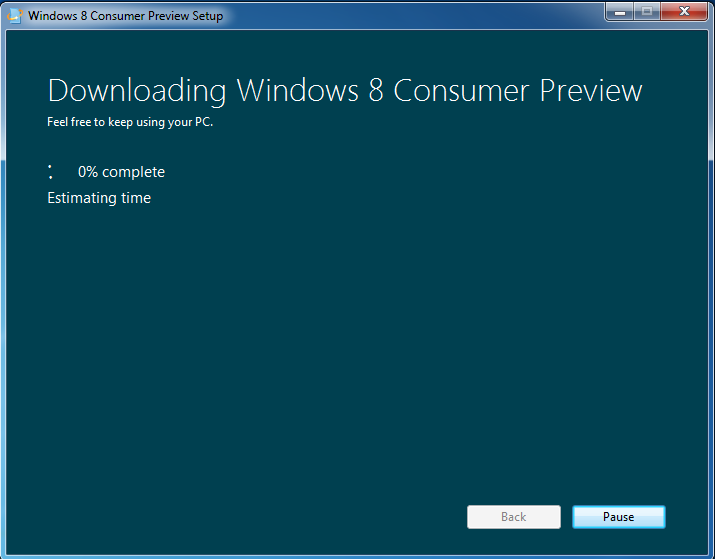Image resolution: width=715 pixels, height=559 pixels.
Task: Pause the Windows 8 download
Action: pyautogui.click(x=618, y=517)
